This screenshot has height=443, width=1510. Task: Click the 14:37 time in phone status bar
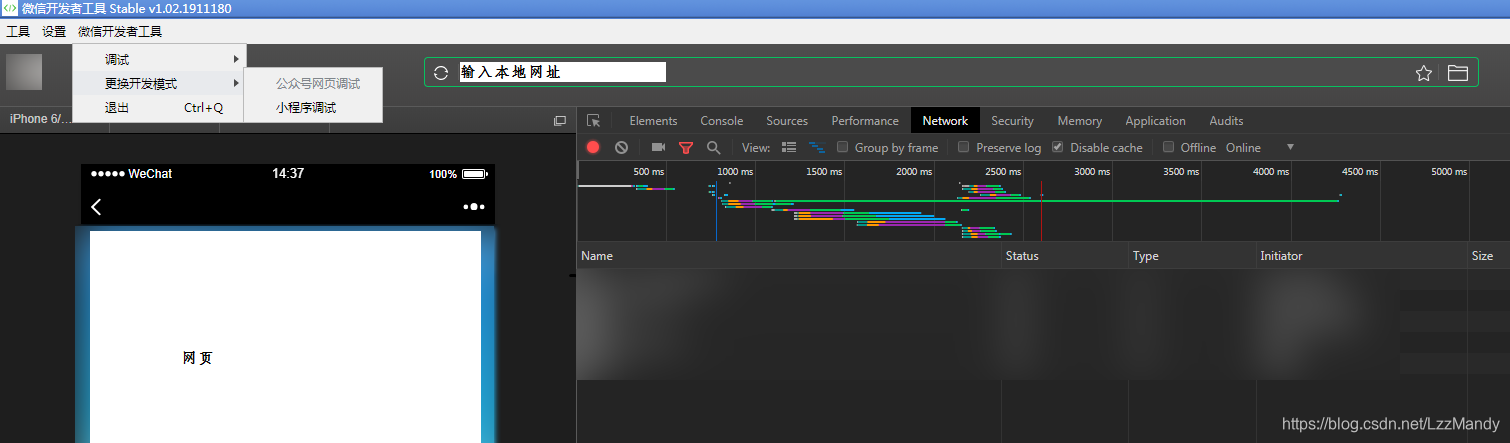point(288,174)
